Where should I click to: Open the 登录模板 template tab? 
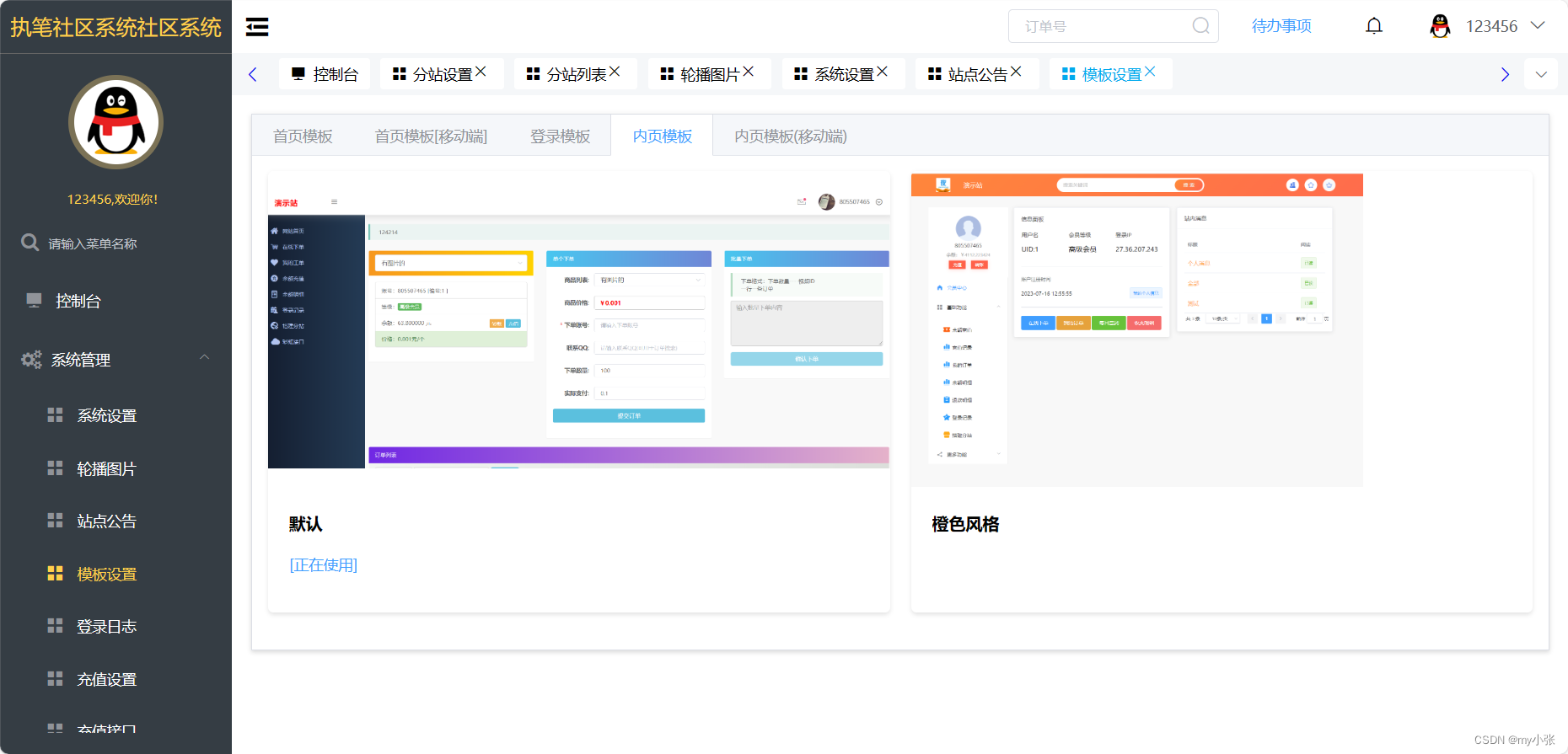[560, 136]
